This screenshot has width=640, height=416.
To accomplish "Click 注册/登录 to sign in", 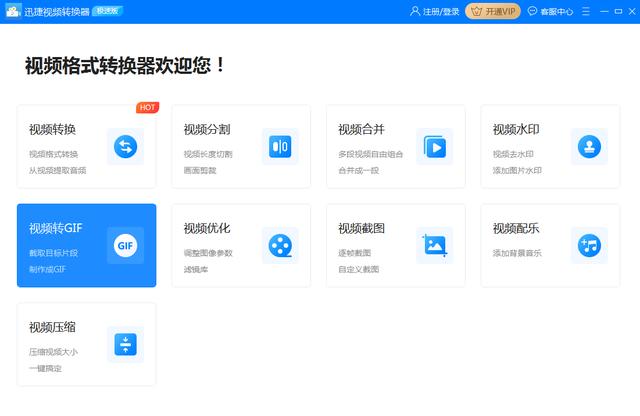I will click(435, 12).
